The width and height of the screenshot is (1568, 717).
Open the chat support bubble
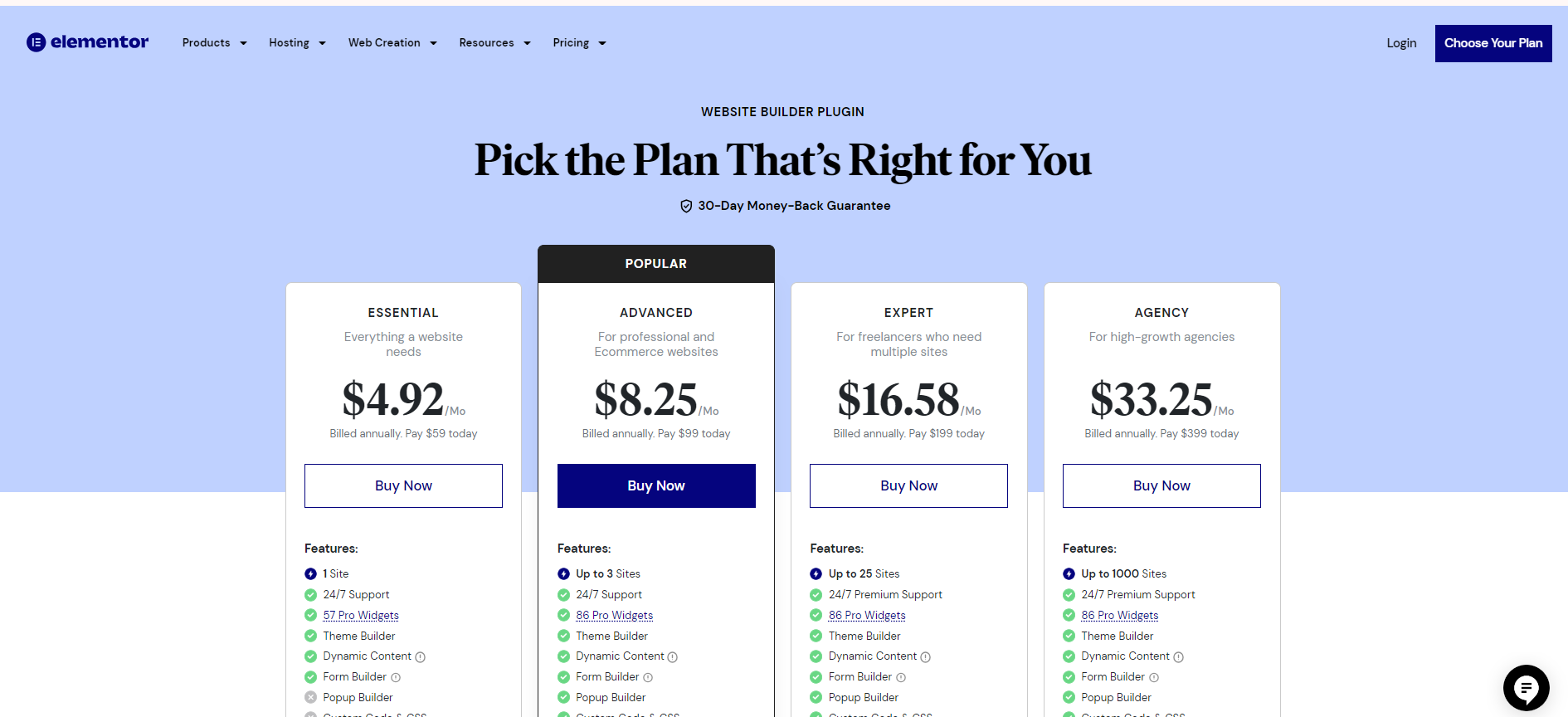coord(1526,687)
